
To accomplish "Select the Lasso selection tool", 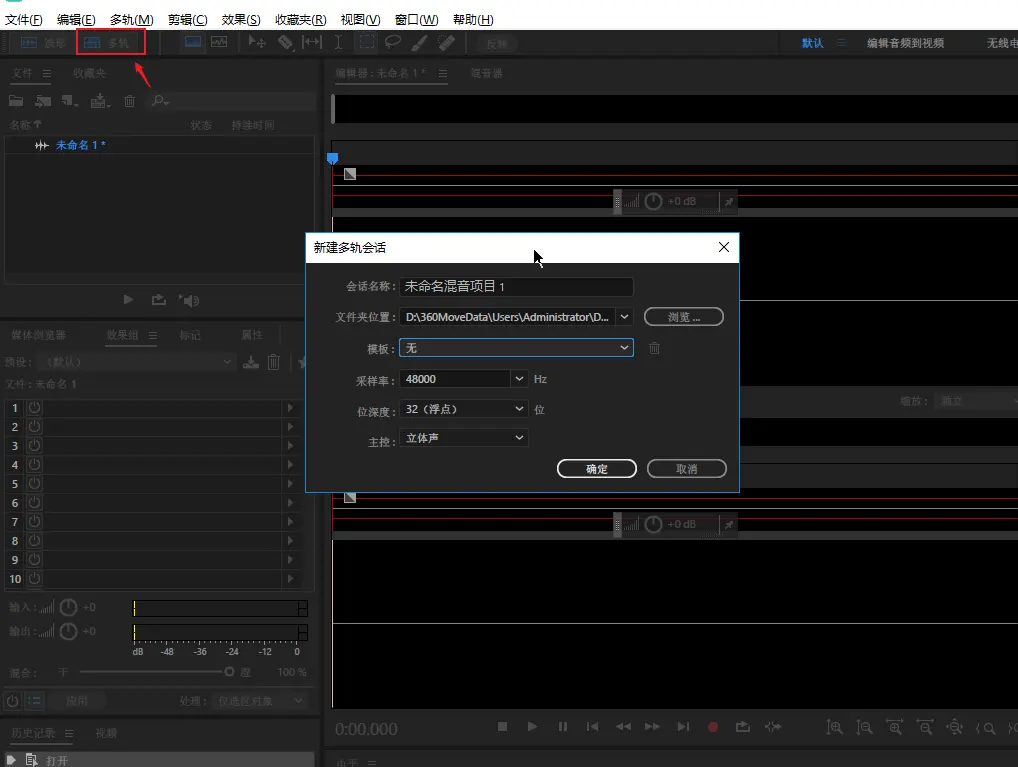I will pos(393,43).
